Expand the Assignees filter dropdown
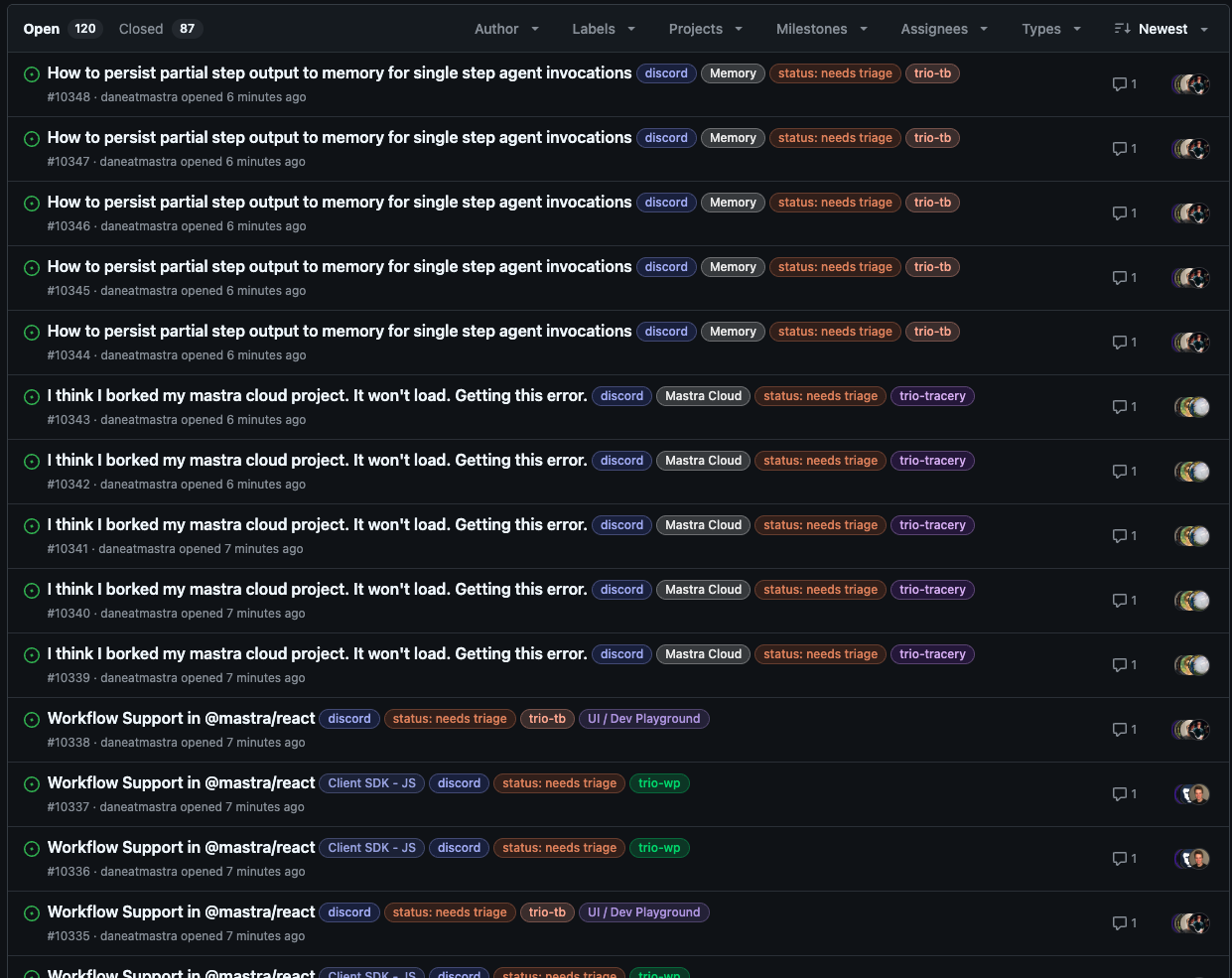 (x=943, y=29)
